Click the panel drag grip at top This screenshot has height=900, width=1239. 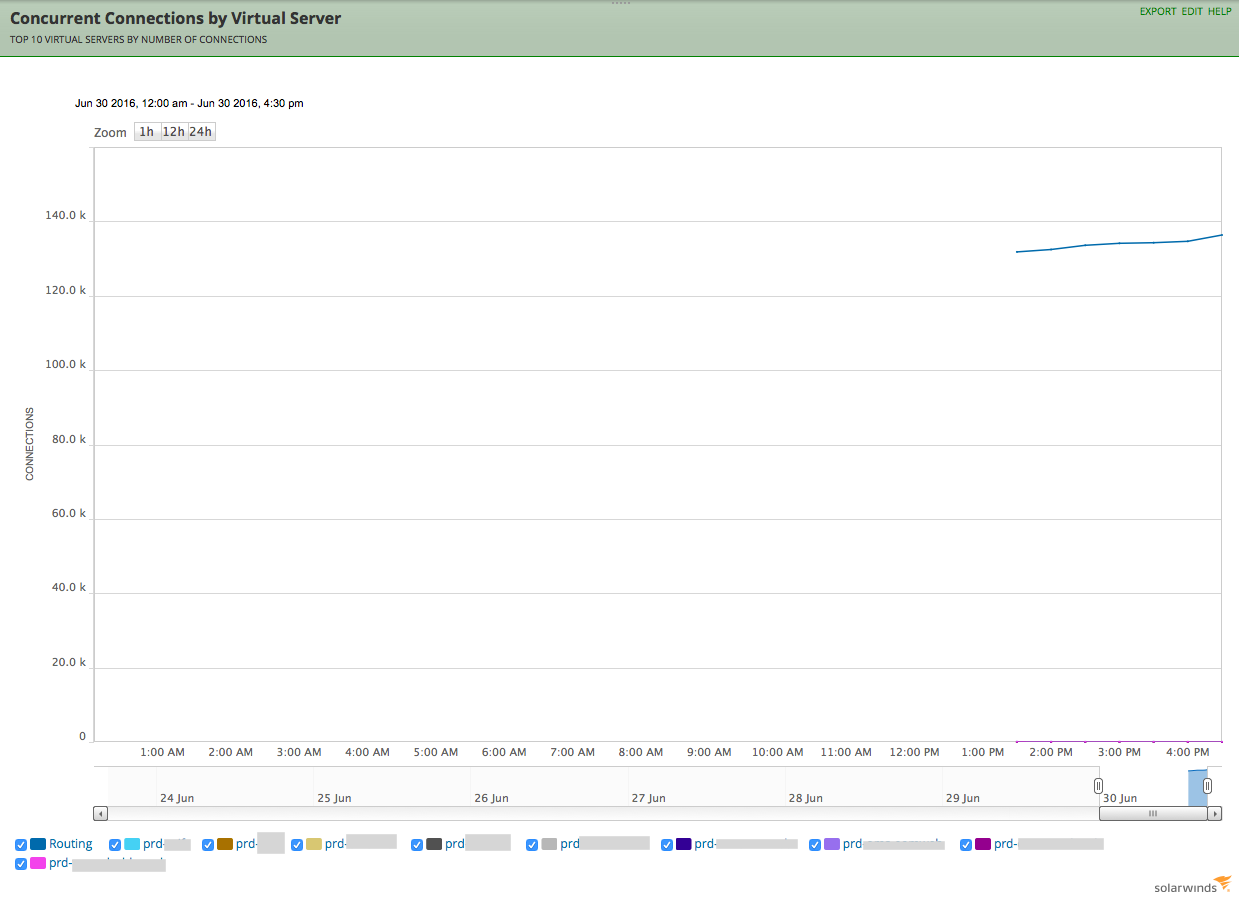point(620,3)
